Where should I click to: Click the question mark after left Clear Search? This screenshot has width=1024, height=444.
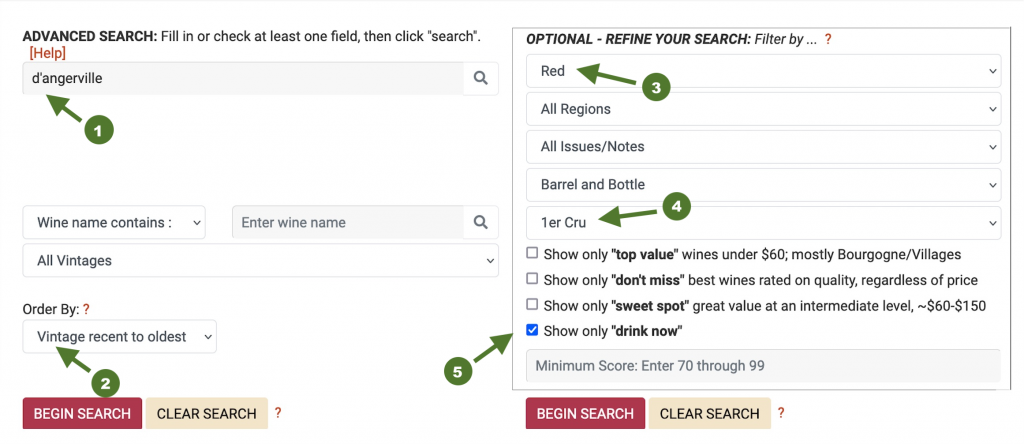point(278,413)
